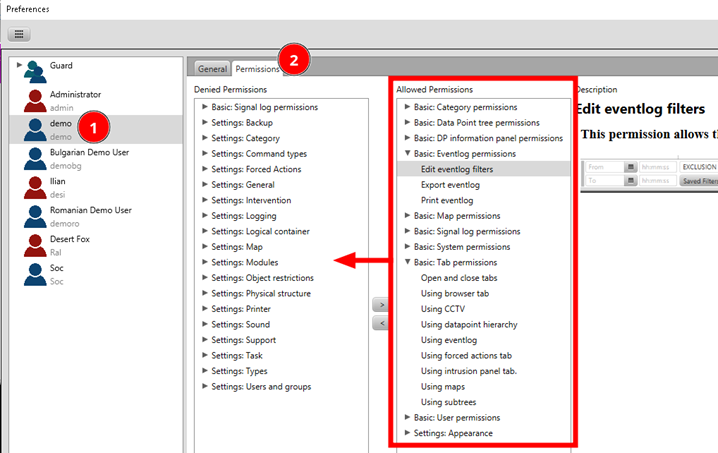The image size is (718, 453).
Task: Switch to the General tab
Action: (x=211, y=69)
